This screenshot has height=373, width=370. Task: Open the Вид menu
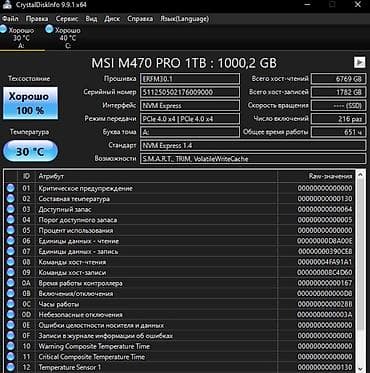[91, 19]
